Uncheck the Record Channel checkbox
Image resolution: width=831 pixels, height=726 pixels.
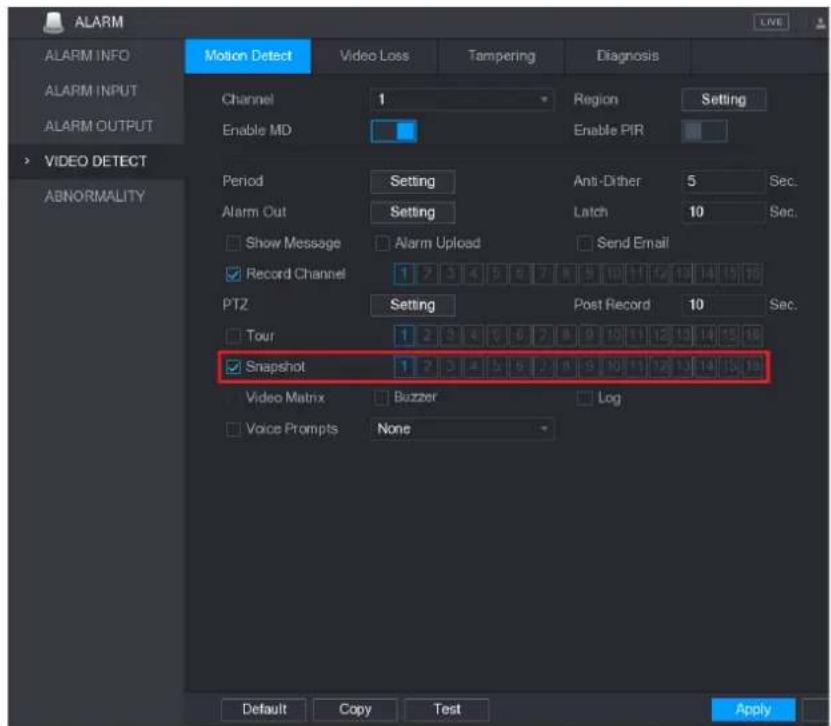(233, 274)
